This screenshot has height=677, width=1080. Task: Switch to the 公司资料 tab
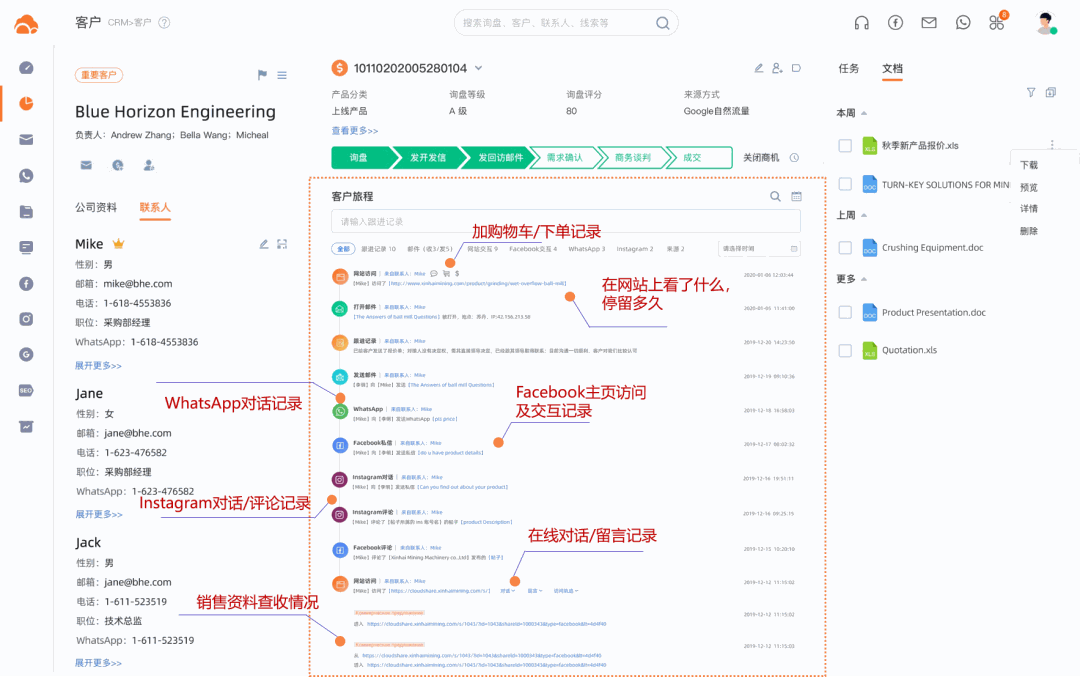96,207
